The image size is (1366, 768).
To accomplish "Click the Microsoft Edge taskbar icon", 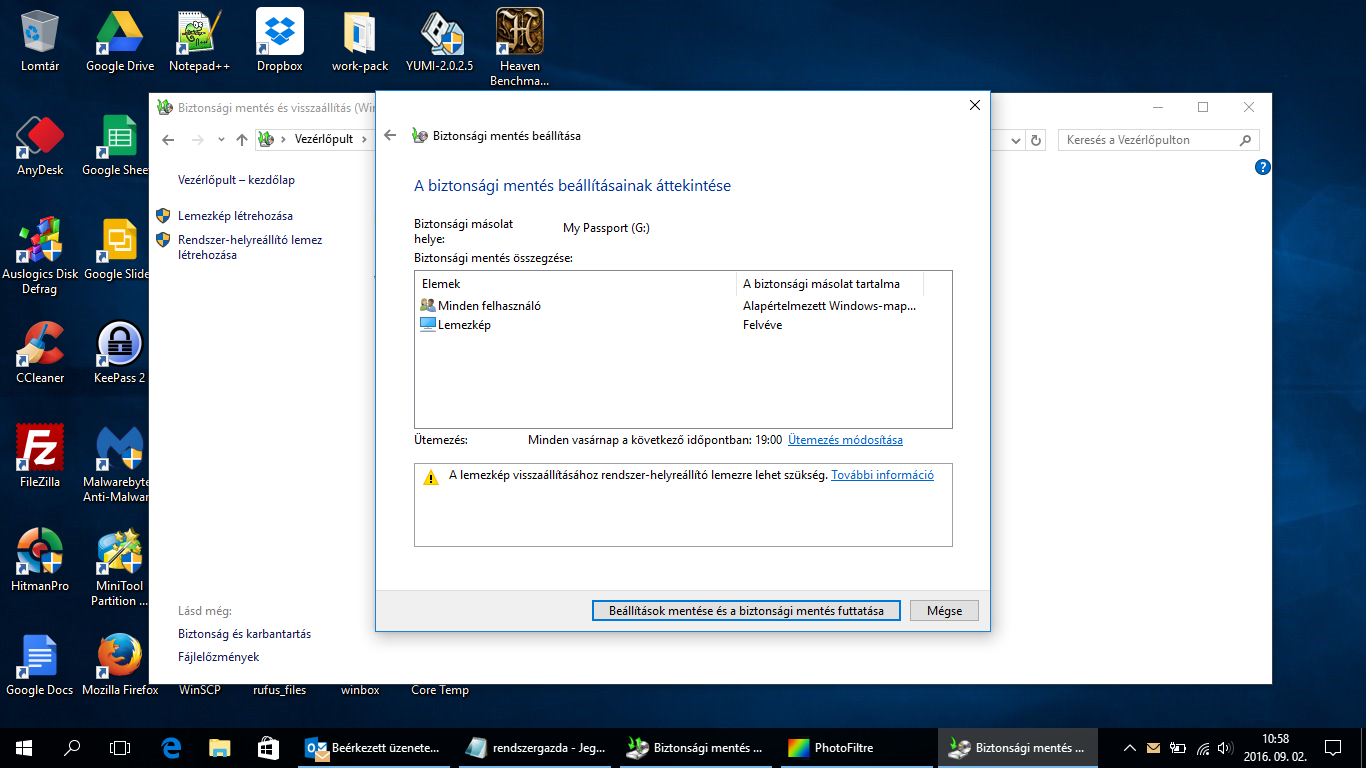I will point(170,747).
